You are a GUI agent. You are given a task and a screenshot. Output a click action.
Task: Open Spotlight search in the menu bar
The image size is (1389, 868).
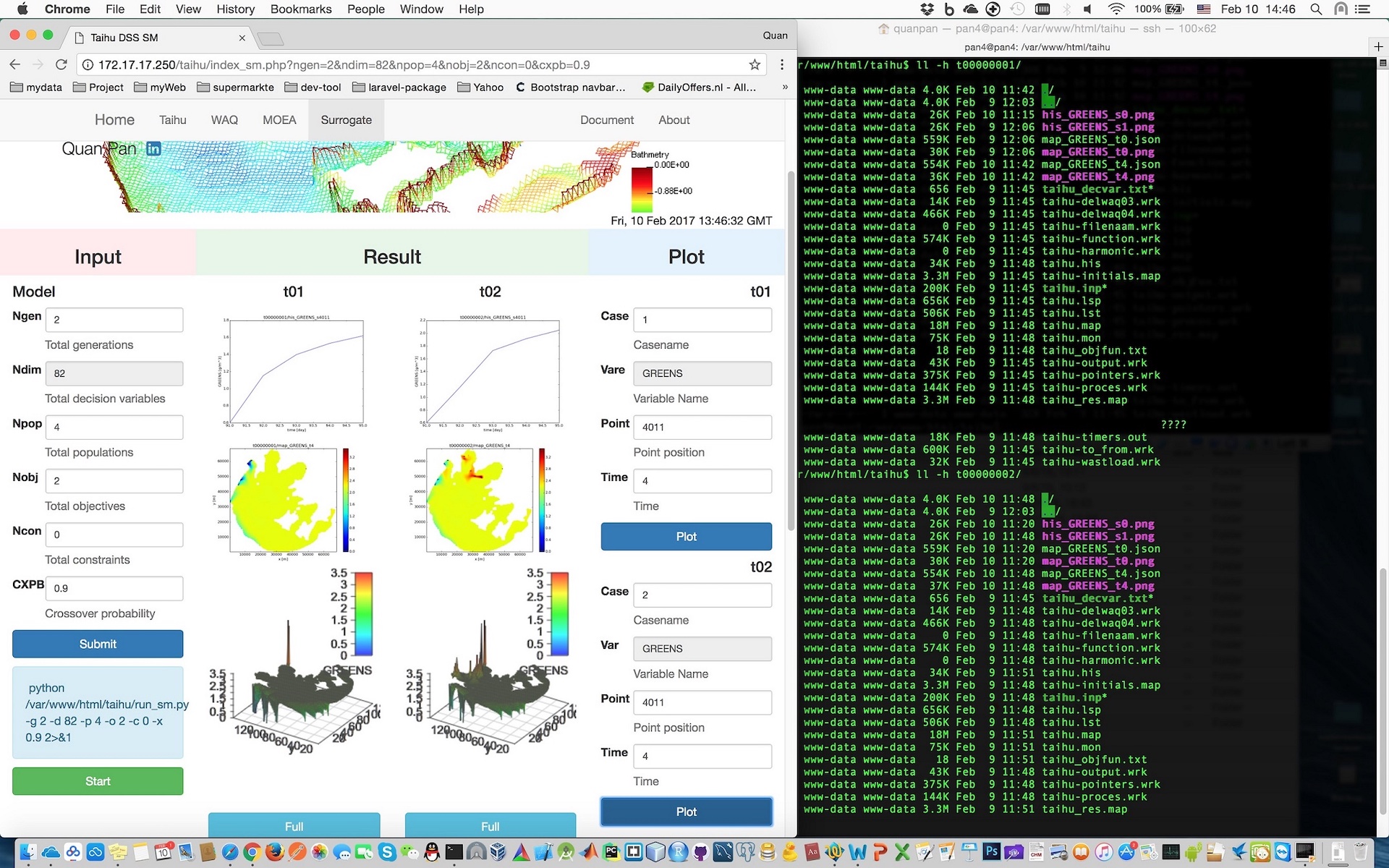point(1316,9)
